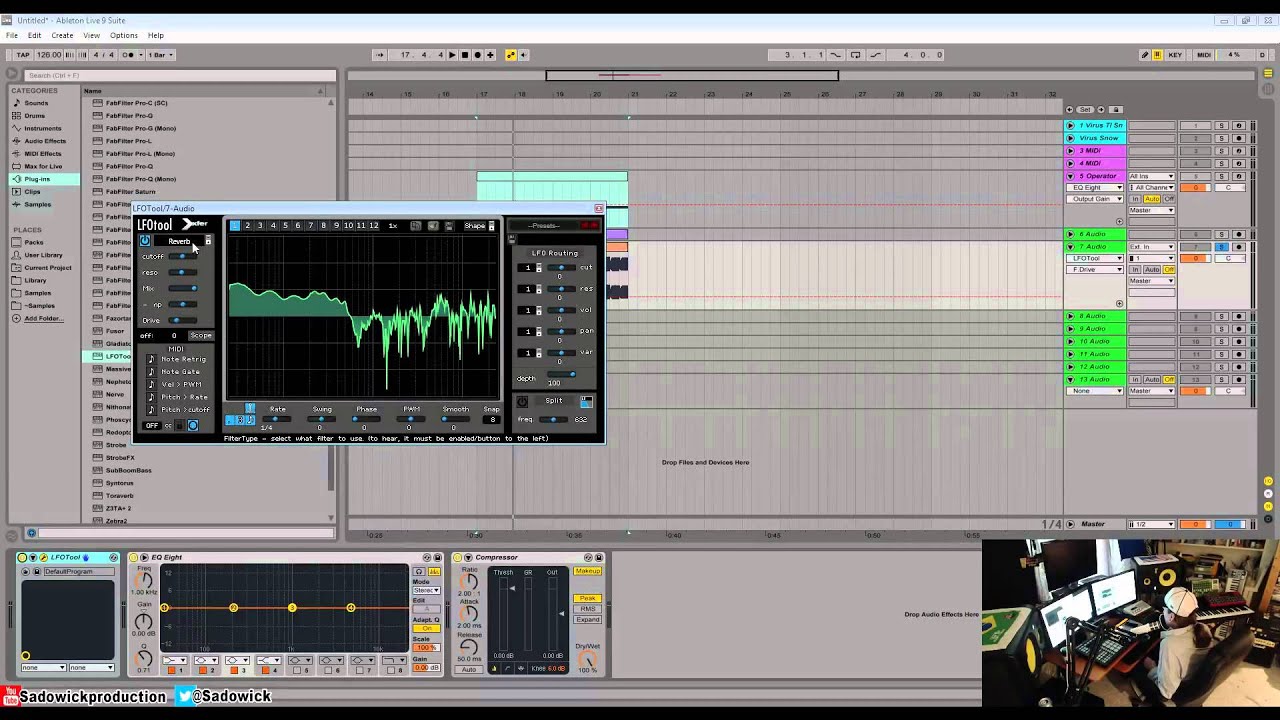Select Instruments category in browser
1280x720 pixels.
pyautogui.click(x=43, y=128)
